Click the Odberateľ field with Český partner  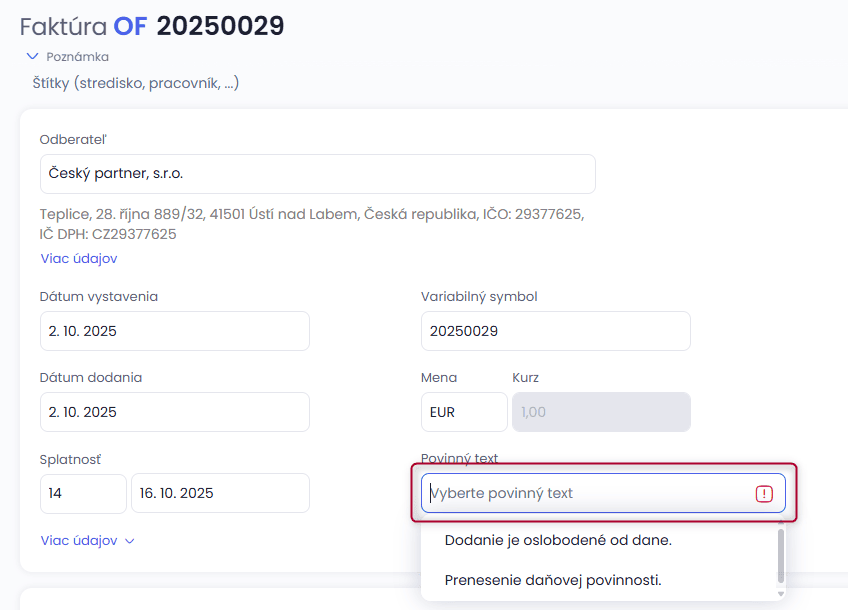317,174
